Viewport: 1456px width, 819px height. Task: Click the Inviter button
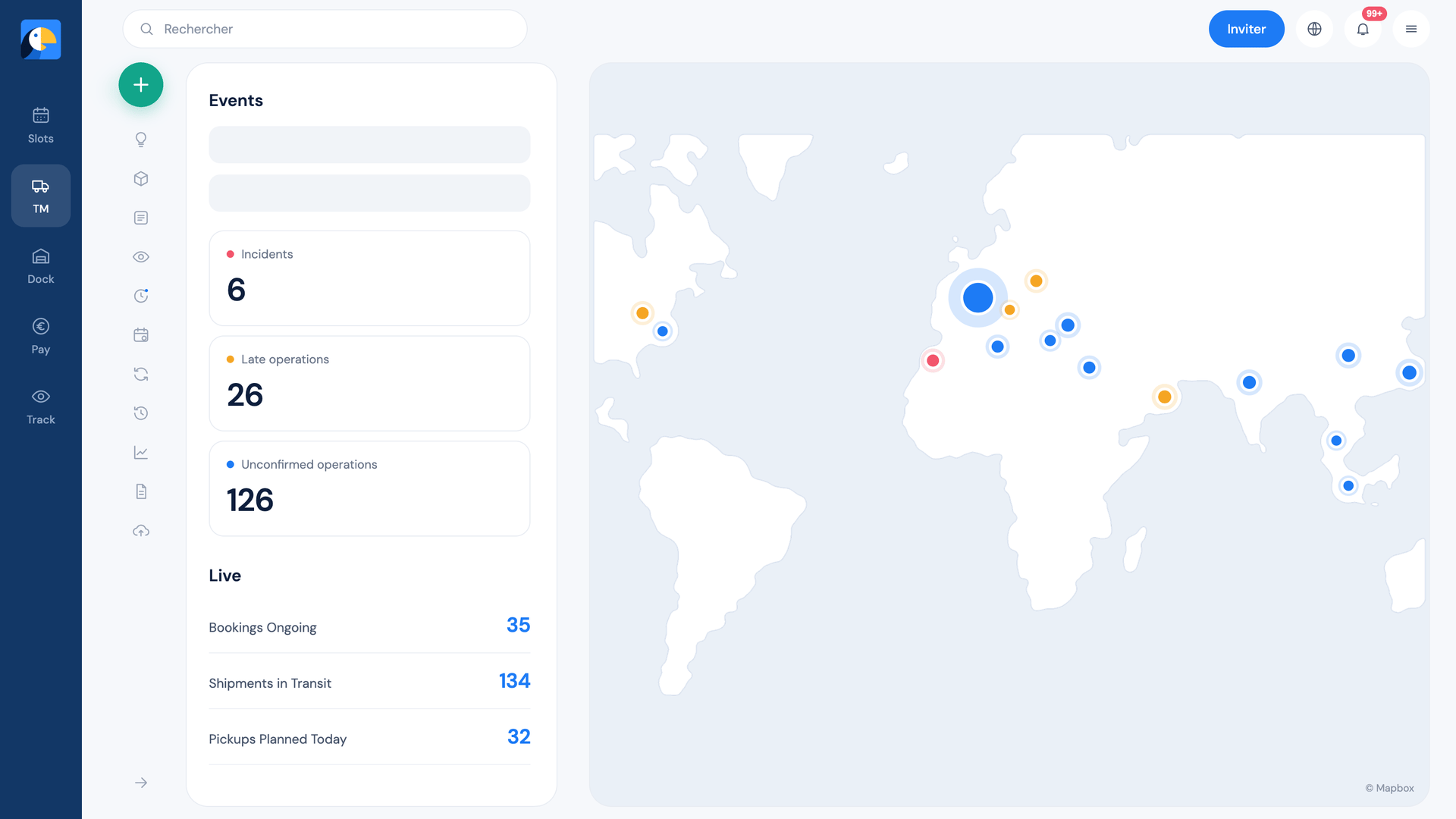coord(1246,29)
